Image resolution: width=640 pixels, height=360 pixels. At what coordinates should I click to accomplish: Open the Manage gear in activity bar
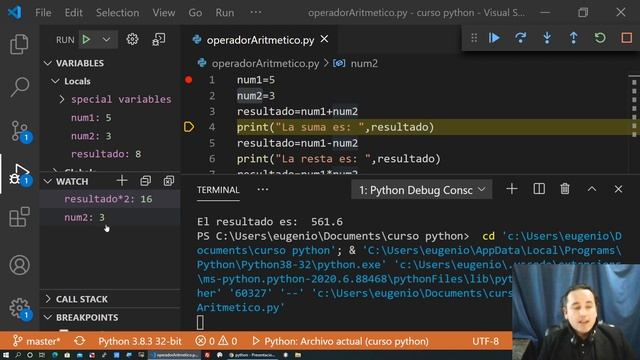[x=19, y=308]
